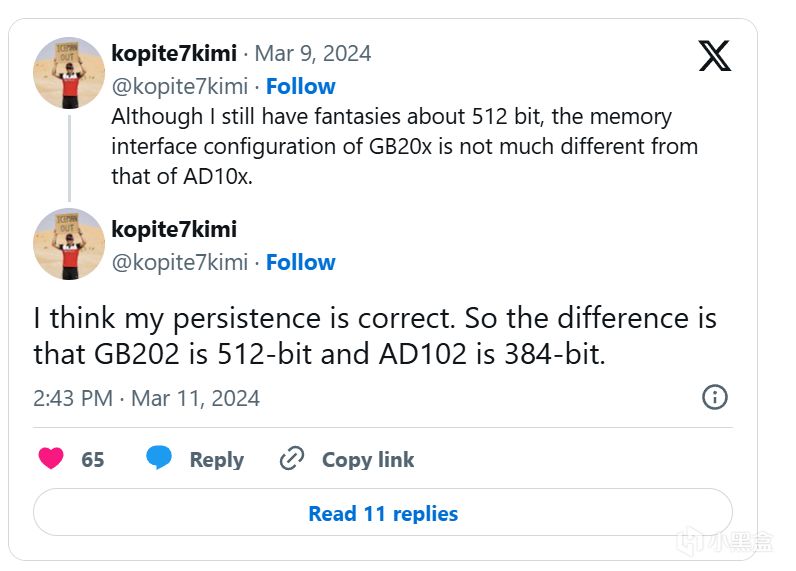This screenshot has height=571, width=796.
Task: Click the second @kopite7kimi handle
Action: pyautogui.click(x=179, y=262)
